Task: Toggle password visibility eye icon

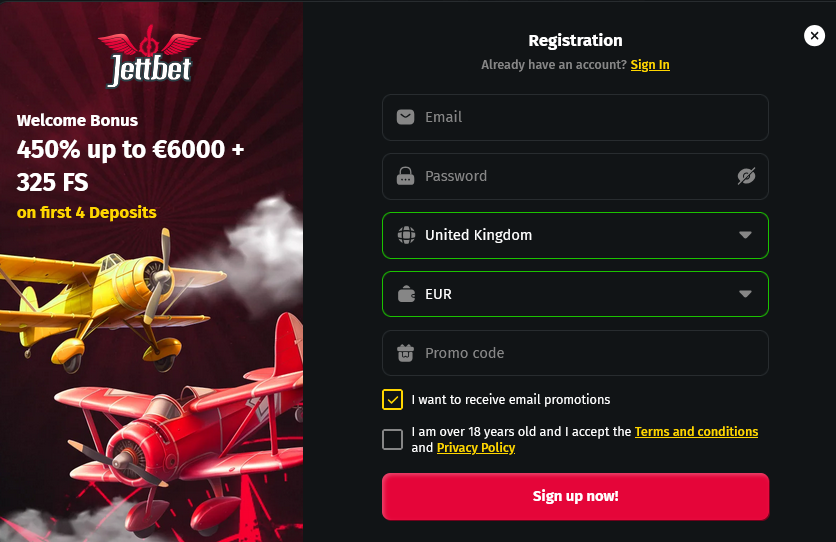Action: click(746, 177)
